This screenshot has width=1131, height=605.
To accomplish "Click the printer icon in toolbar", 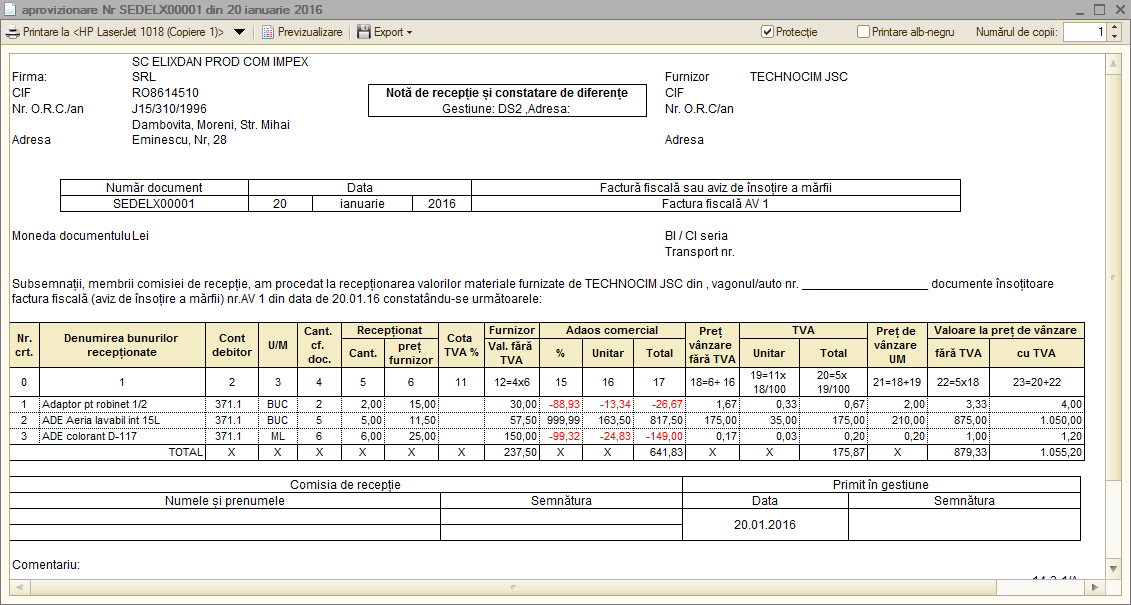I will point(13,32).
